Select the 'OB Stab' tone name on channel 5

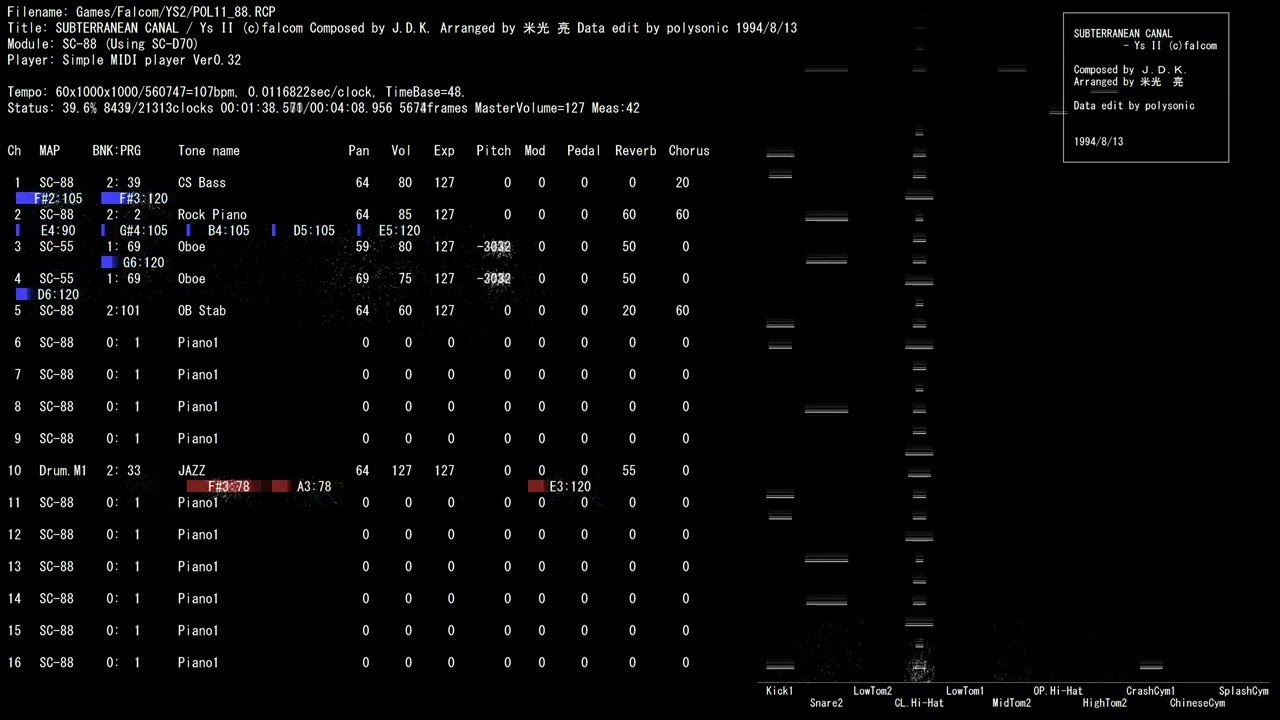[x=202, y=310]
